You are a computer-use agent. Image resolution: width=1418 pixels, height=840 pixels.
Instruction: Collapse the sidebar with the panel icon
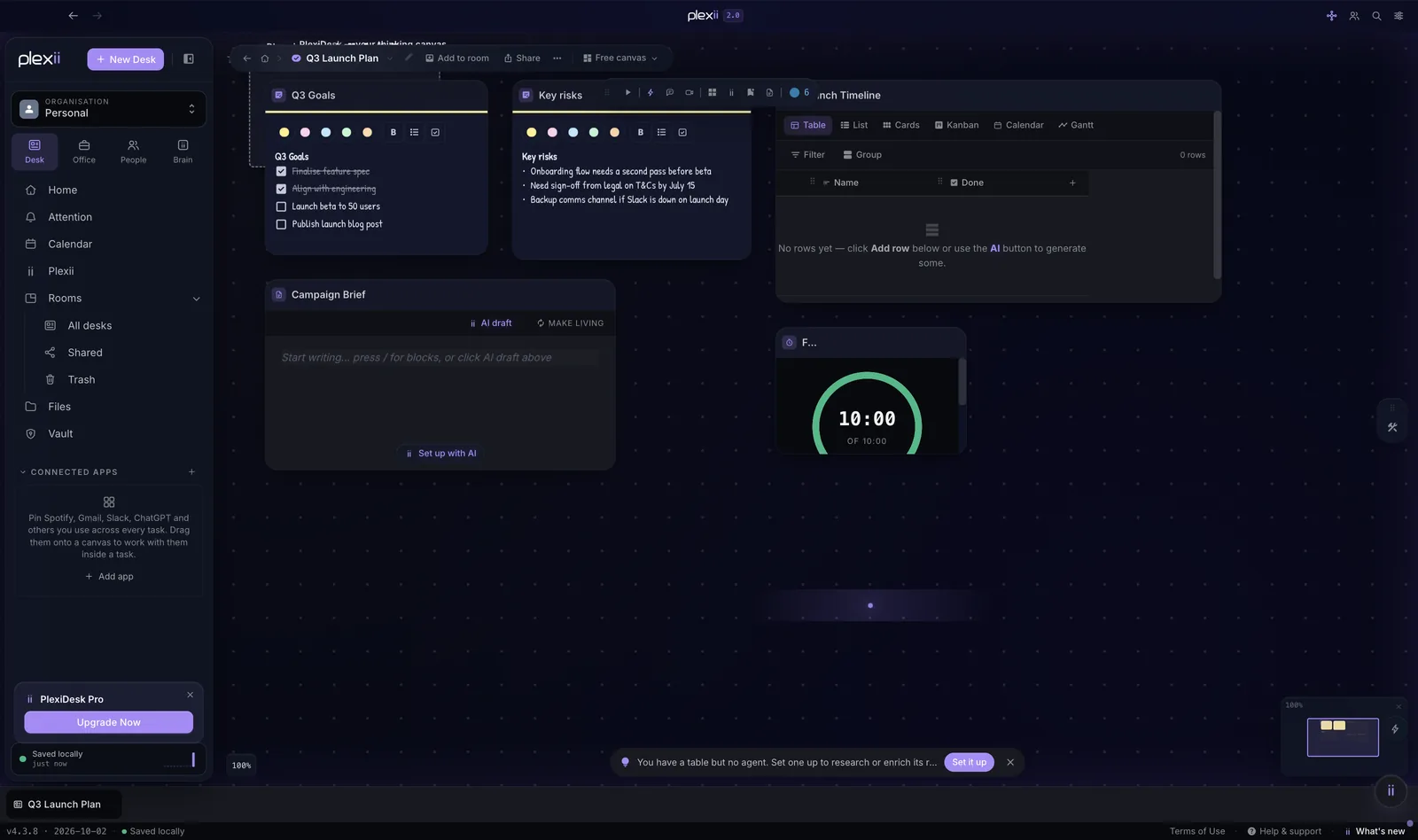[189, 59]
